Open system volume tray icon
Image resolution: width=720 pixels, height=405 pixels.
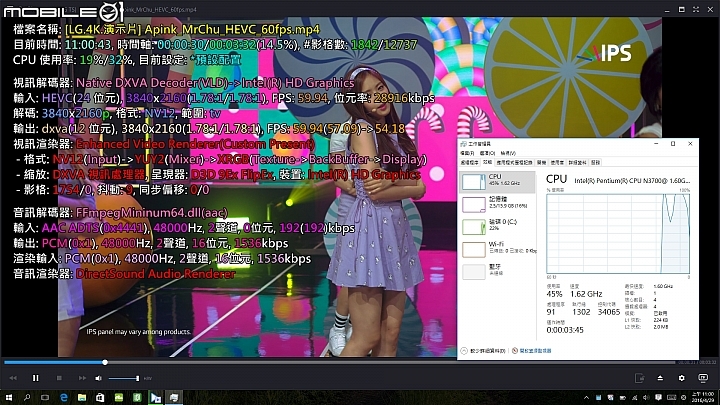click(646, 398)
